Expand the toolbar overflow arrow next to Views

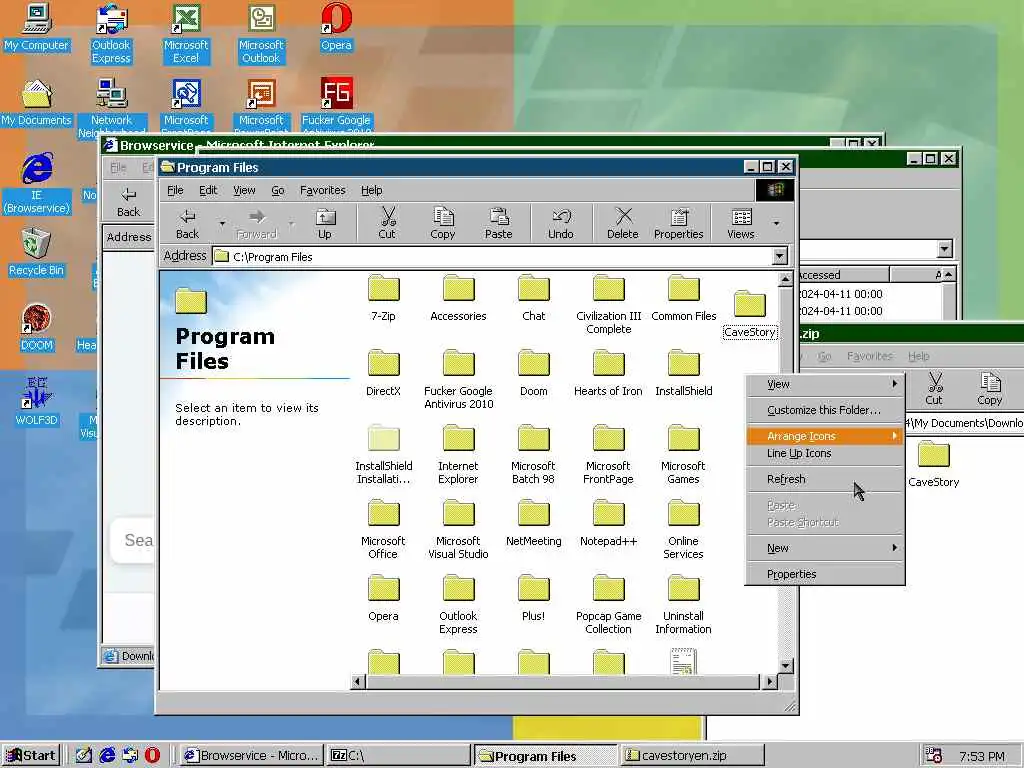click(776, 223)
